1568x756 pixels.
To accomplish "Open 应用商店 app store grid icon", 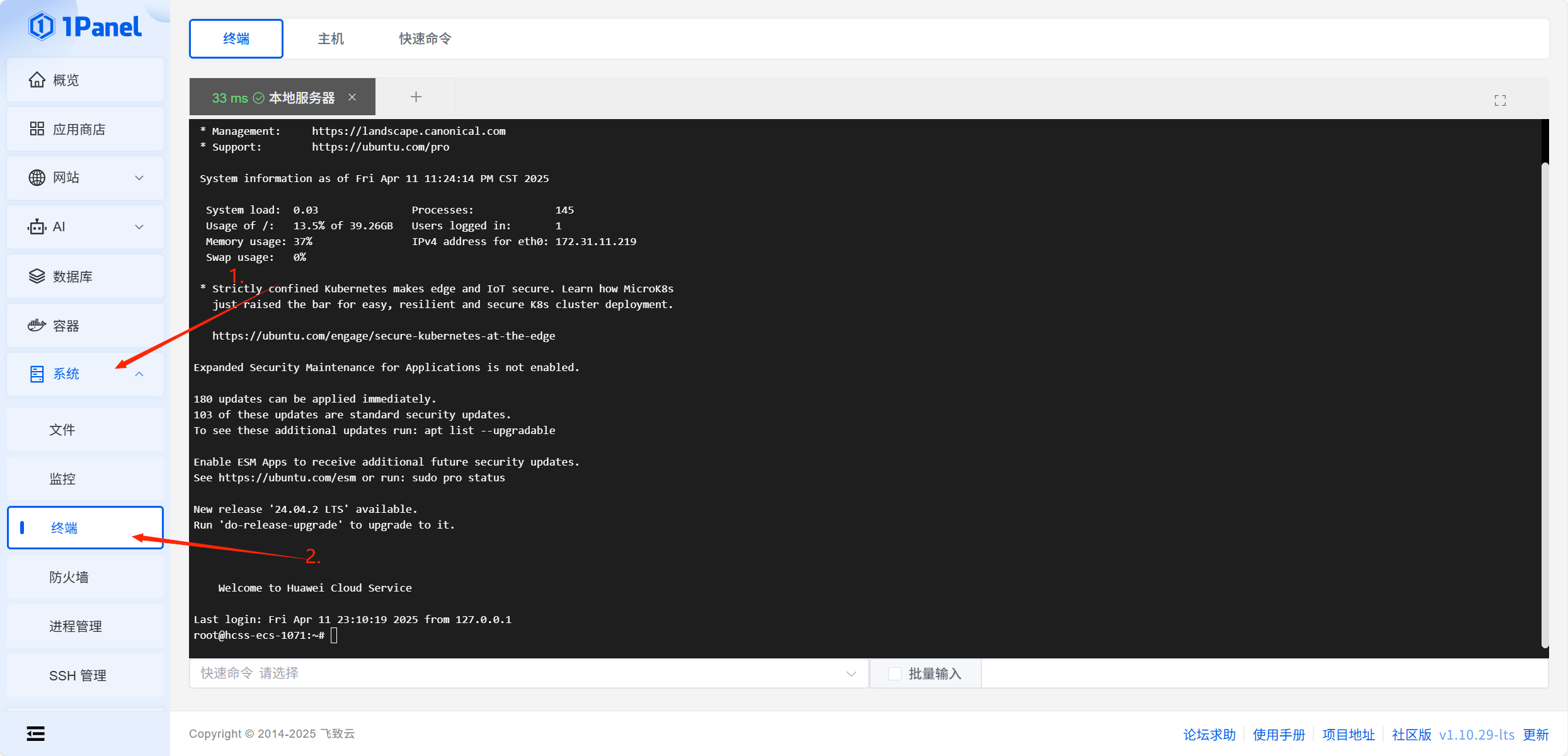I will point(37,129).
